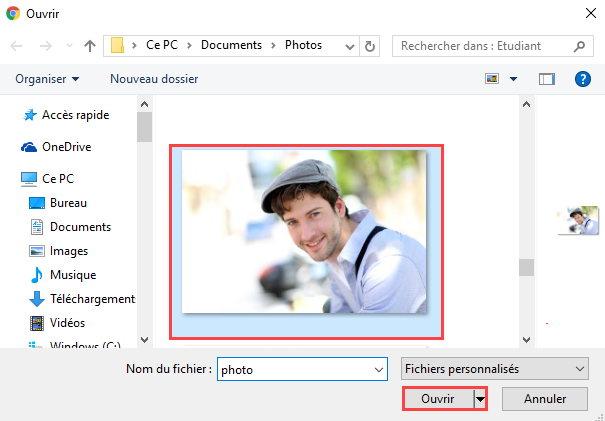Click the file list scrollbar thumb

[x=526, y=267]
